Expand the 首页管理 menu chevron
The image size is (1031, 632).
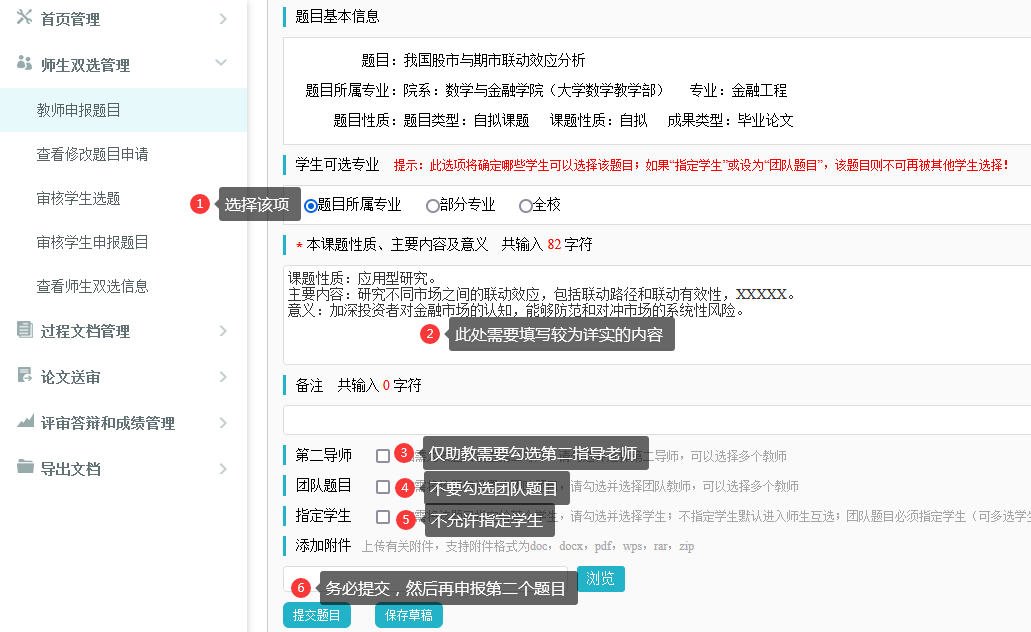(x=222, y=19)
